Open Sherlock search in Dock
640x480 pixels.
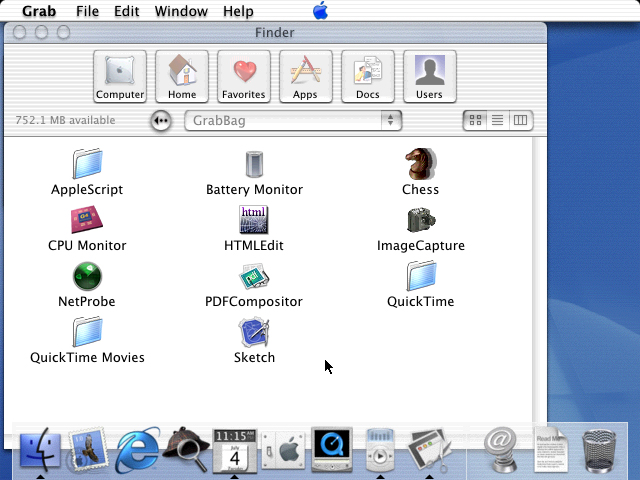[x=186, y=448]
